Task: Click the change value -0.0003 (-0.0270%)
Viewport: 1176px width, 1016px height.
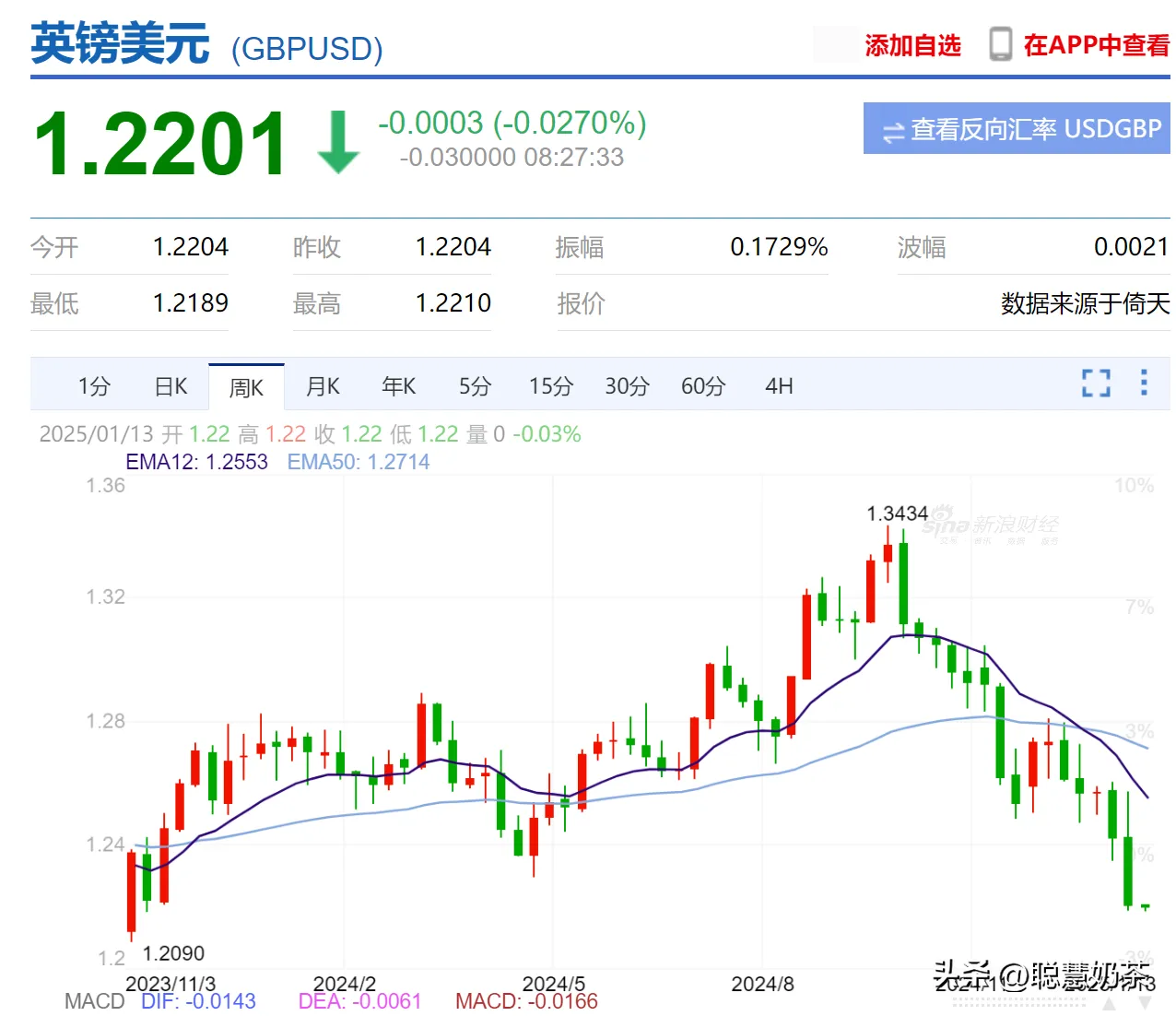Action: 512,123
